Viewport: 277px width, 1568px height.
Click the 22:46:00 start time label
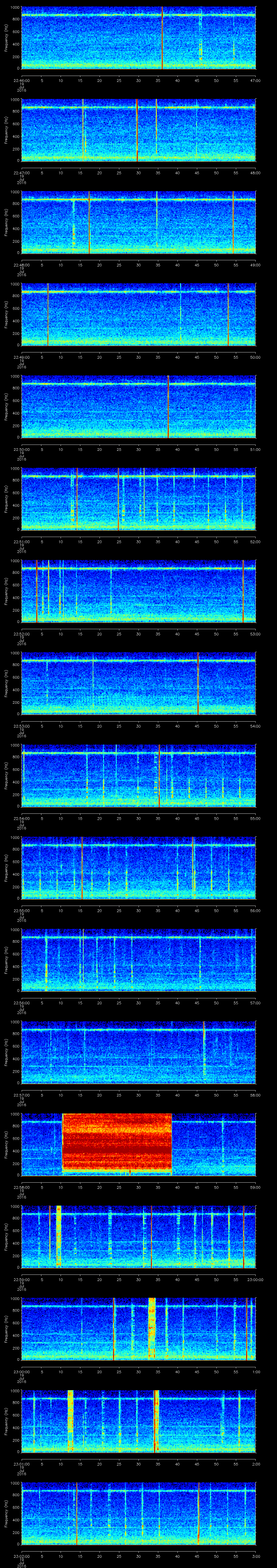[22, 80]
